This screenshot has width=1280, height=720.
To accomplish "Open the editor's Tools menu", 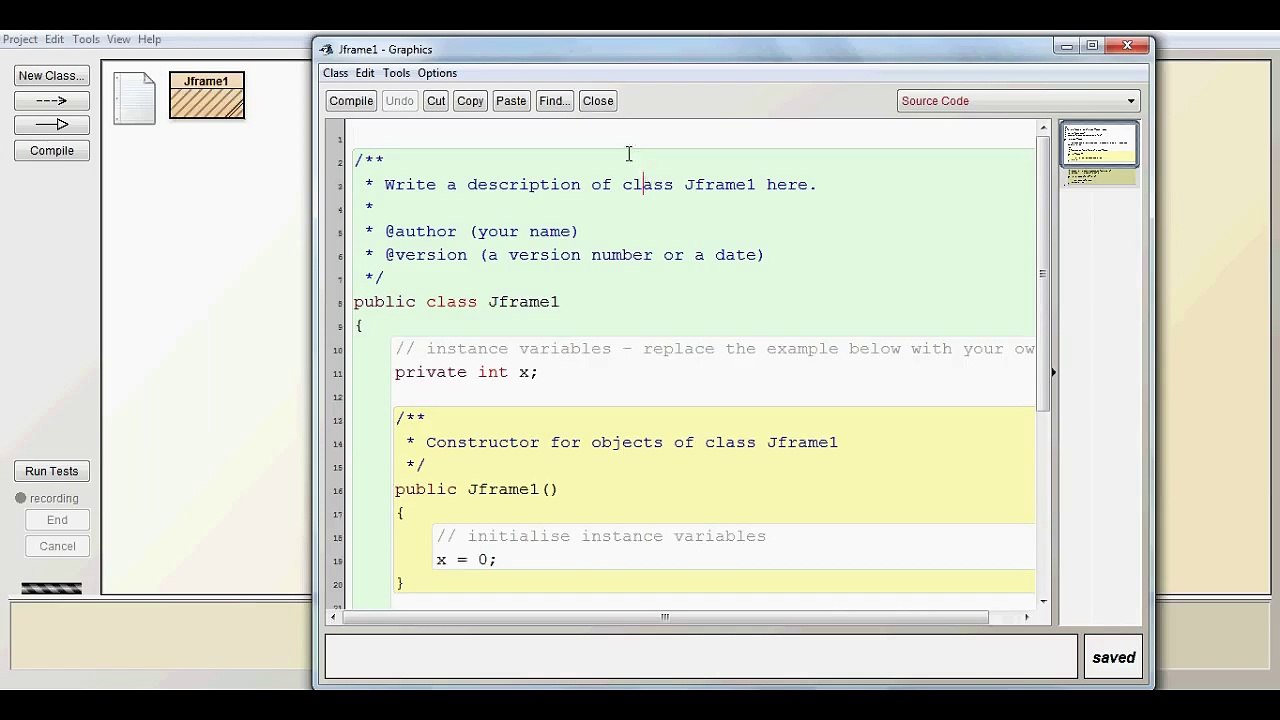I will [396, 73].
